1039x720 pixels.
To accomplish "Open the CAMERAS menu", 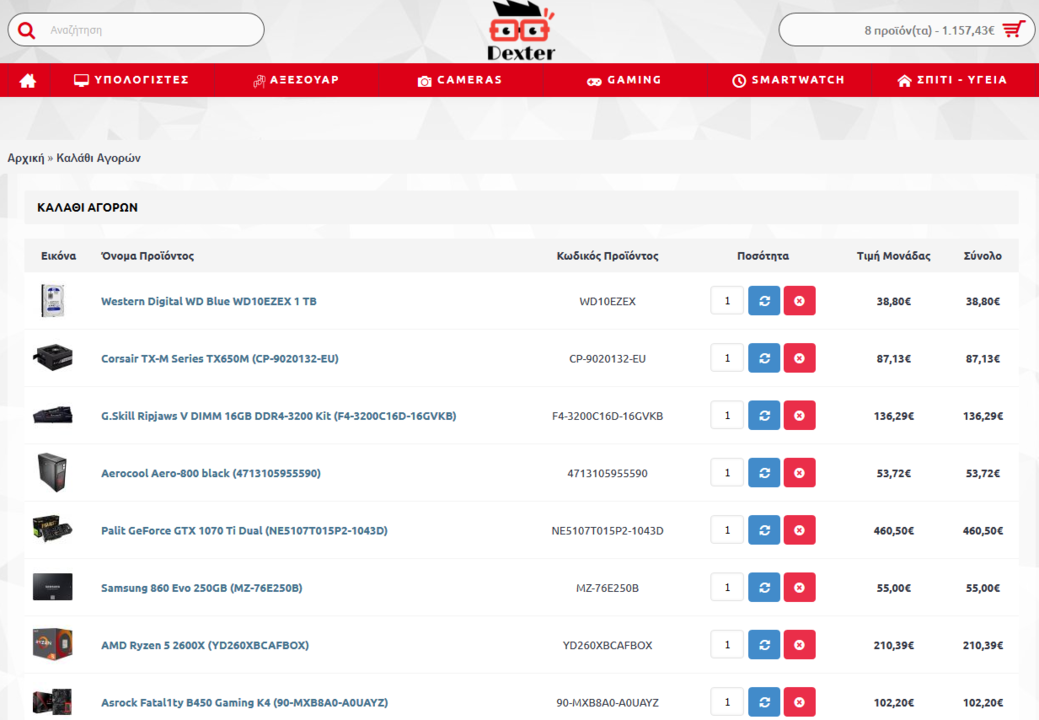I will (x=460, y=80).
